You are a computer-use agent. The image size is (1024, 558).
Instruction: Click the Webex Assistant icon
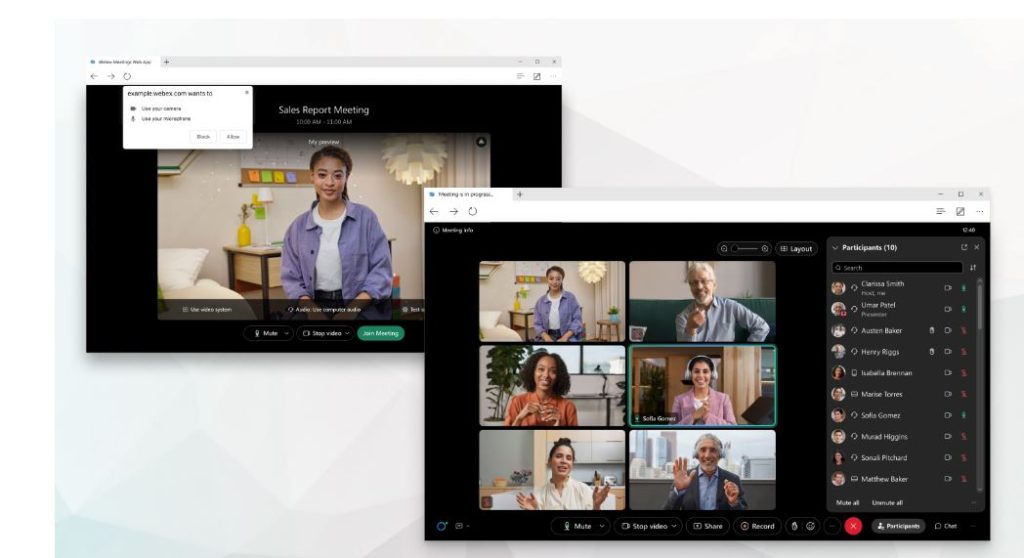441,526
